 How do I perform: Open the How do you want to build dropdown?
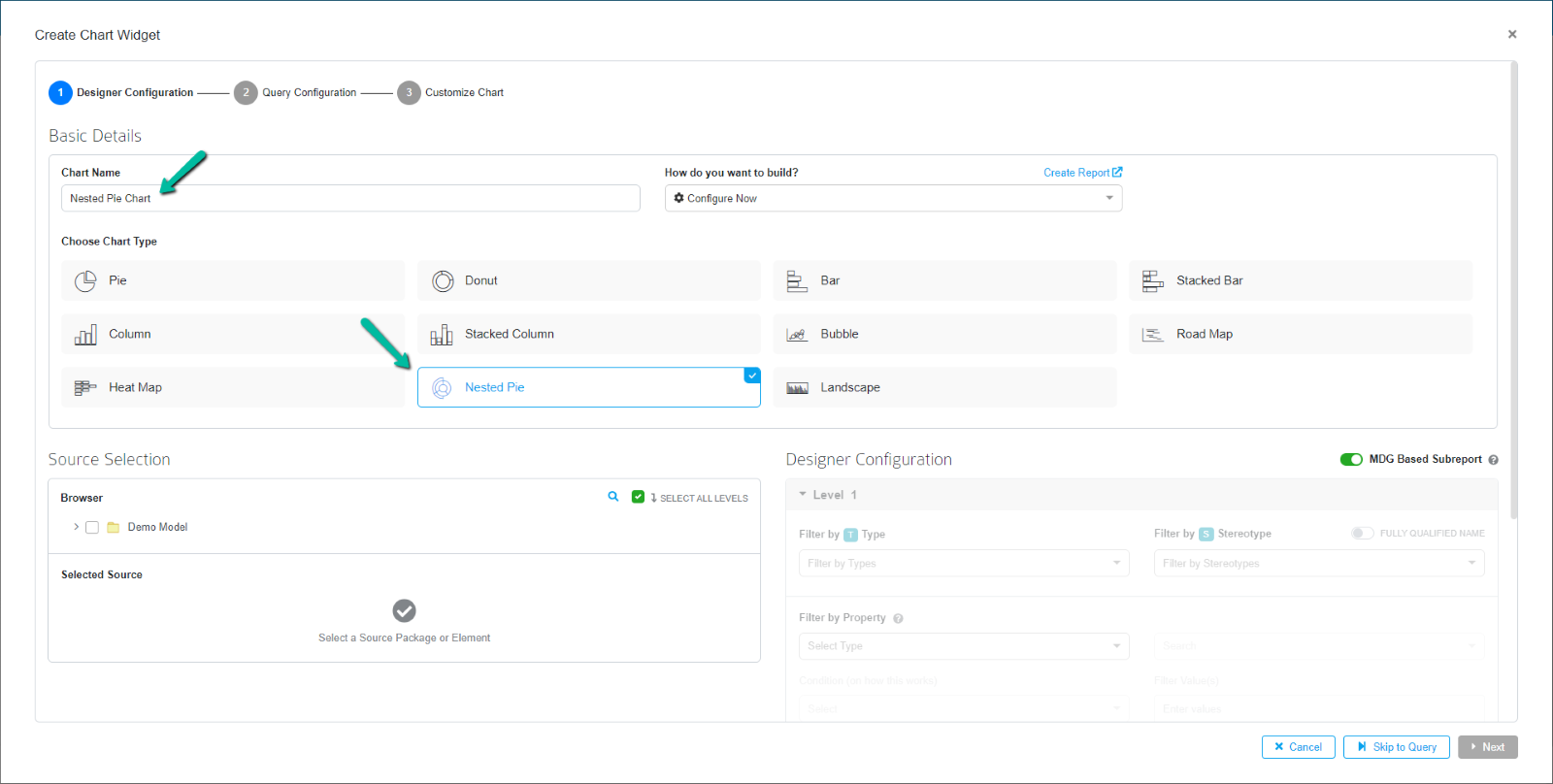[x=893, y=198]
